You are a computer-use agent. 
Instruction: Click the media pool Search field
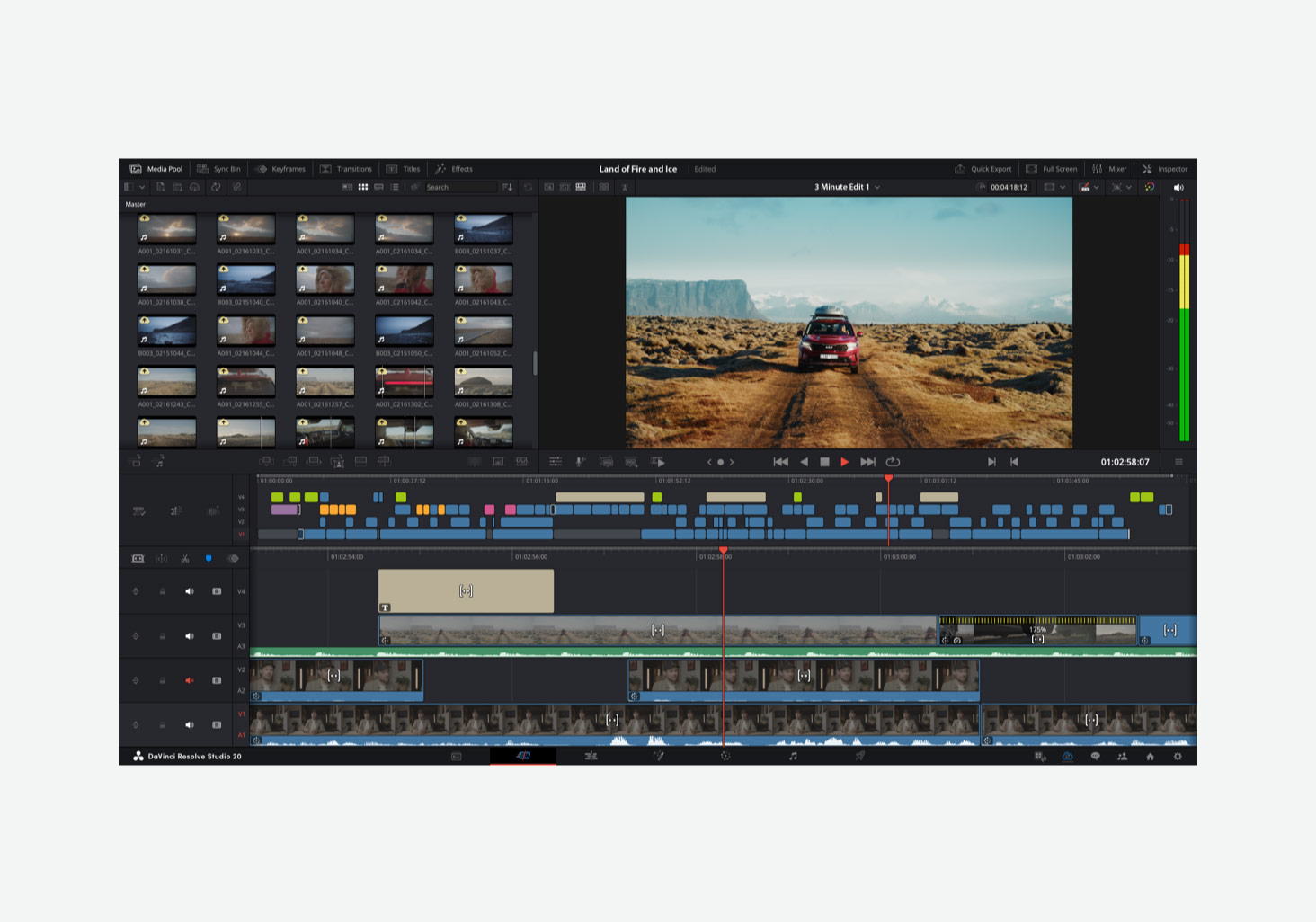pyautogui.click(x=458, y=187)
